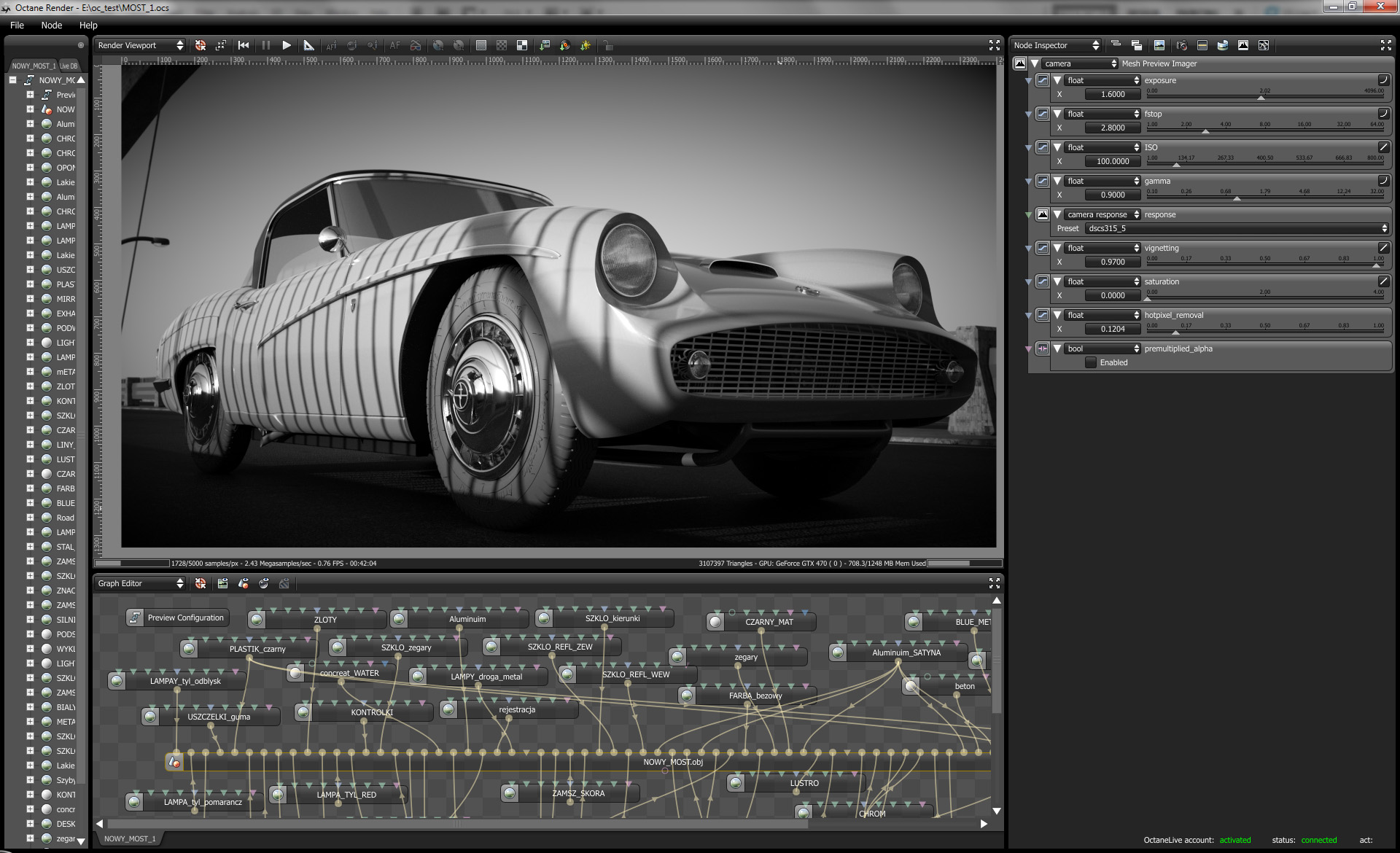Select the NOWY_MOST_1 graph tab

(x=130, y=838)
